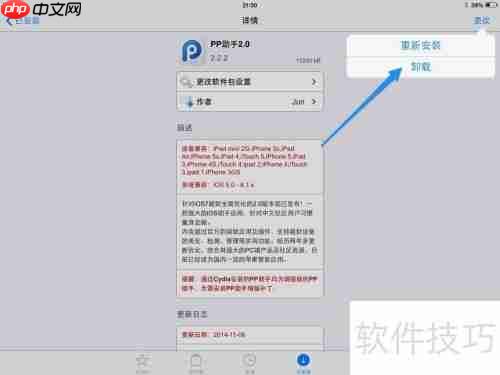The height and width of the screenshot is (375, 500).
Task: Choose 重新安装 (reinstall) from the popup menu
Action: click(420, 45)
